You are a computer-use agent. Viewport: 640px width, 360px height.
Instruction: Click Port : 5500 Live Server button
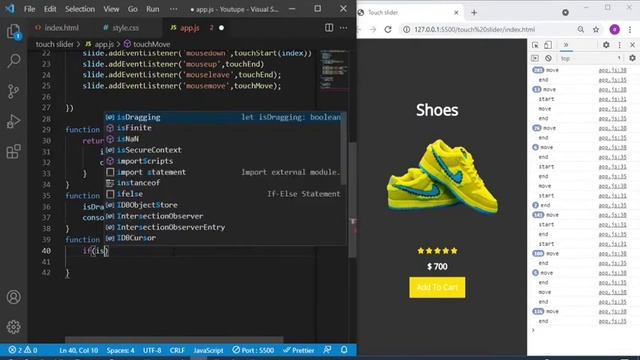point(253,350)
